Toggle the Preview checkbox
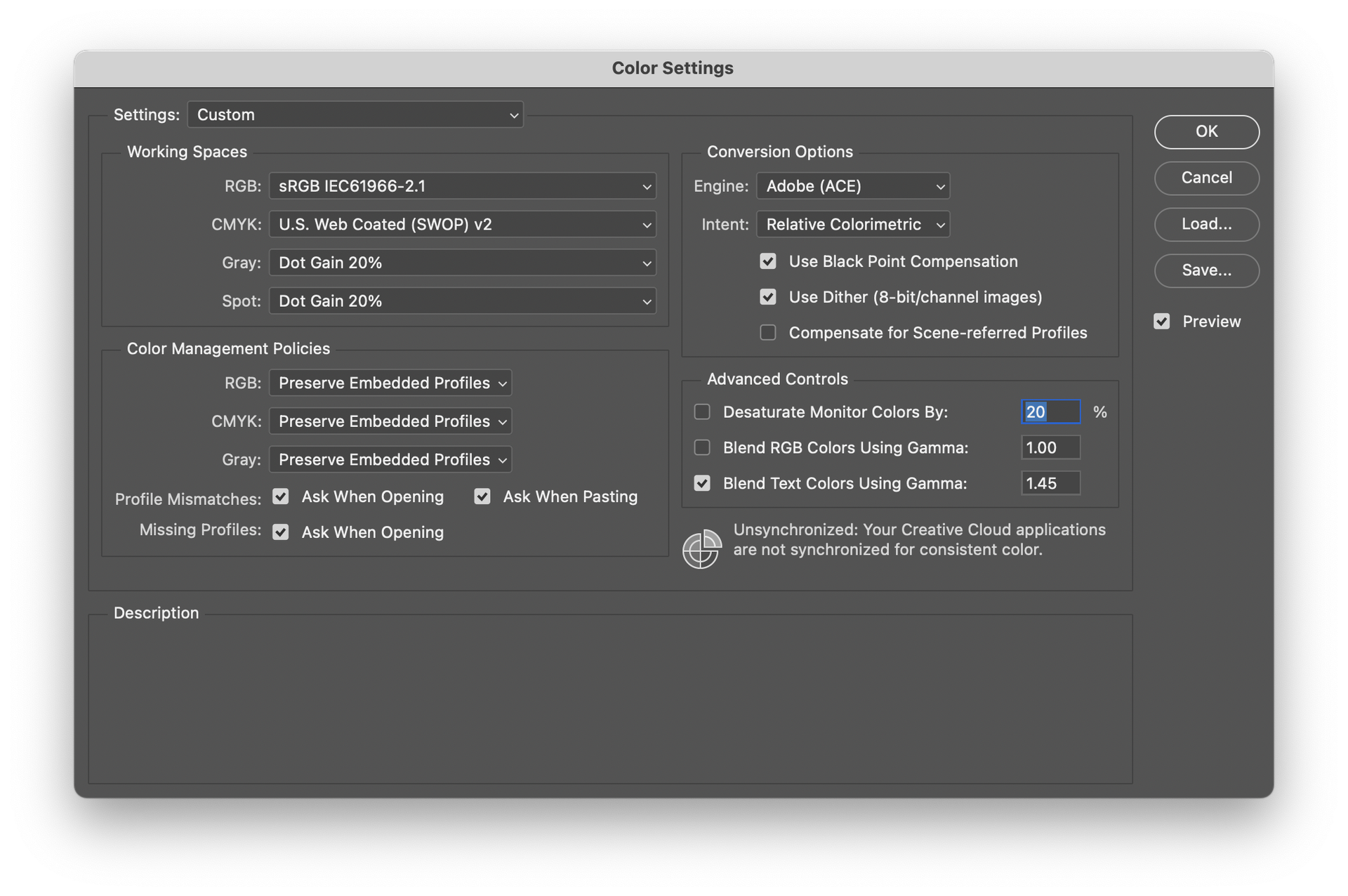Viewport: 1348px width, 896px height. coord(1161,321)
